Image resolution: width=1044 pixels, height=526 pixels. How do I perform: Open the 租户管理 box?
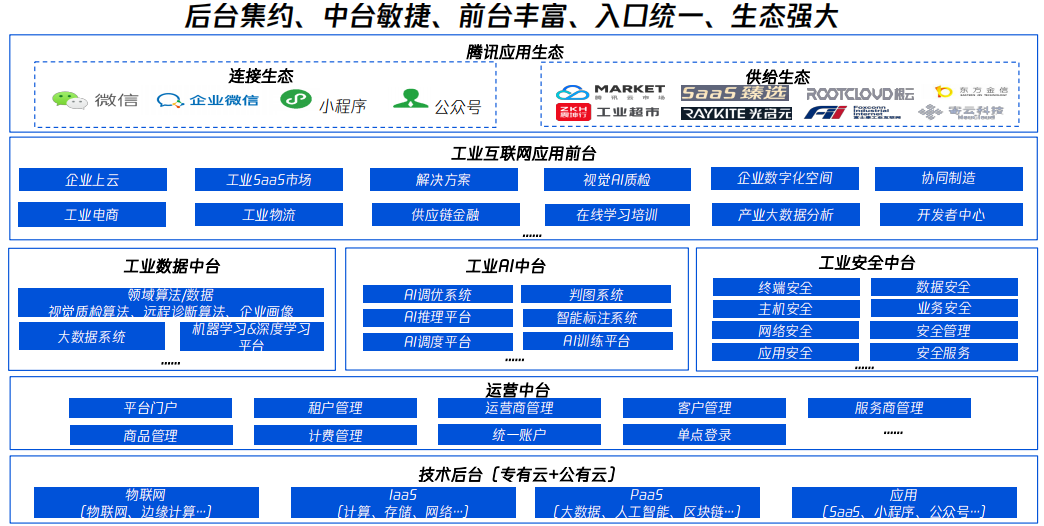(x=335, y=408)
